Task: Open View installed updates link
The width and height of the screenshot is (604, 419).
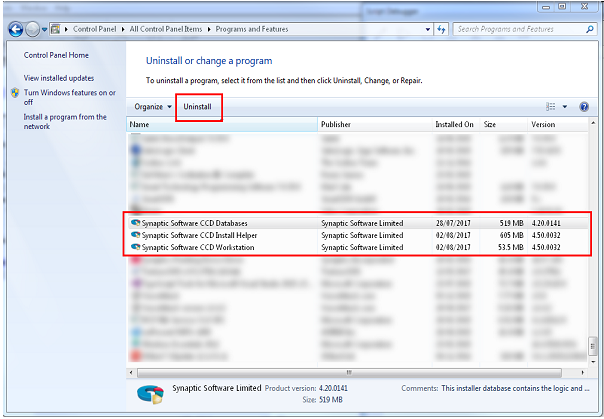Action: click(x=59, y=78)
